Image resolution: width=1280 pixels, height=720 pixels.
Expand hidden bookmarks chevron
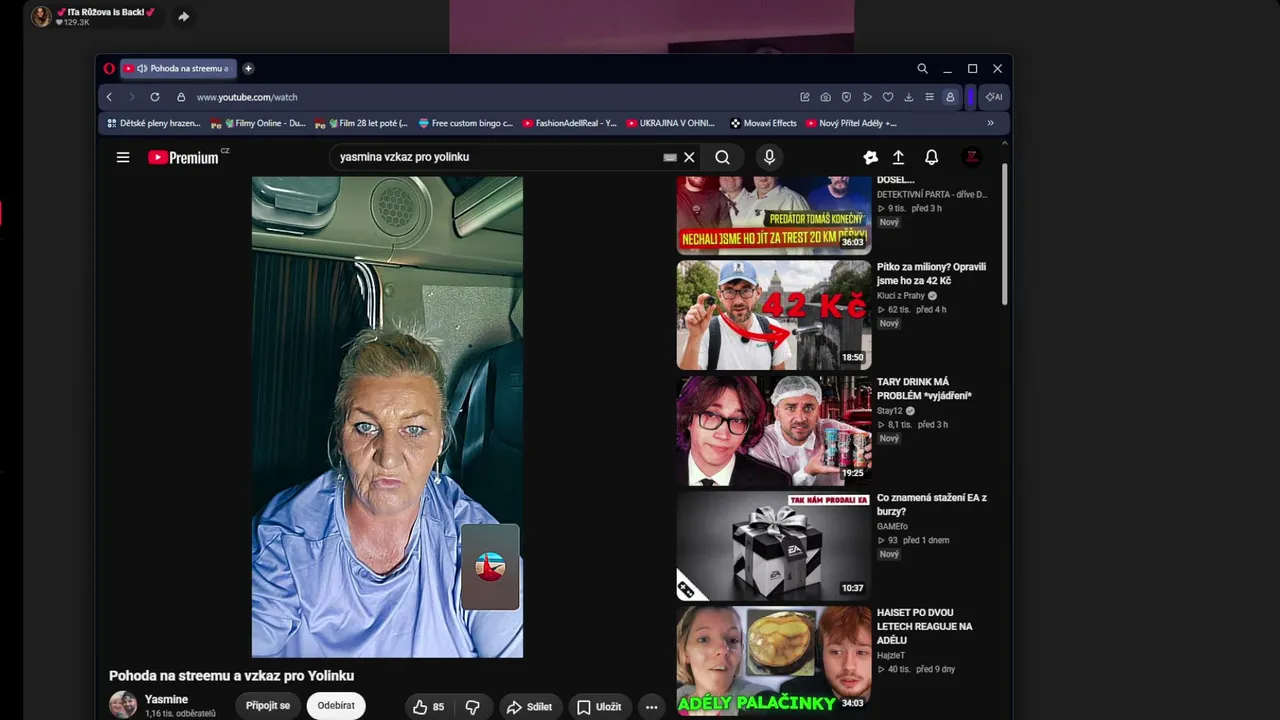[x=990, y=123]
